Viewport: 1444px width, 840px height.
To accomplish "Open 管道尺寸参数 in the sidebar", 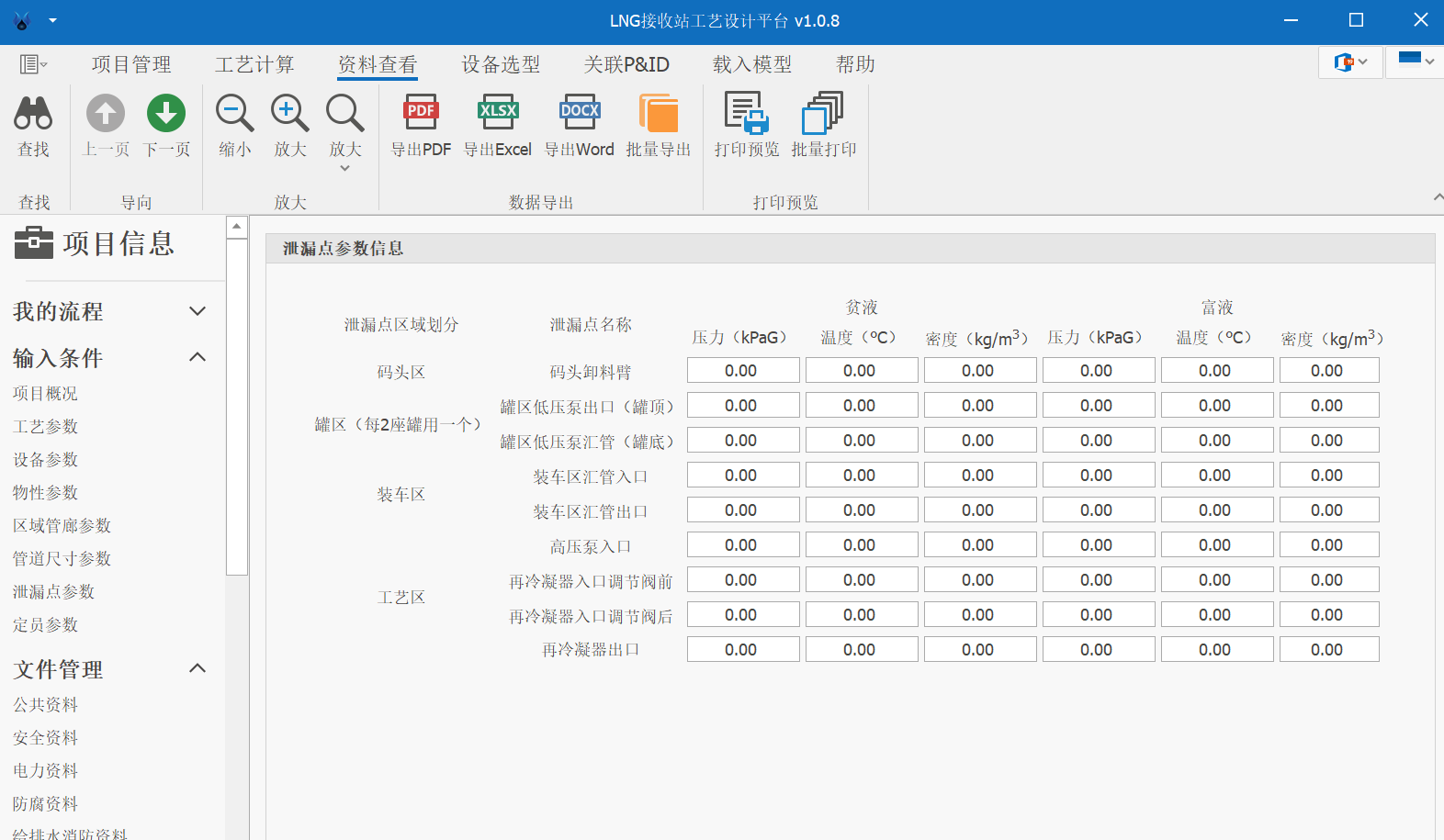I will click(x=62, y=559).
